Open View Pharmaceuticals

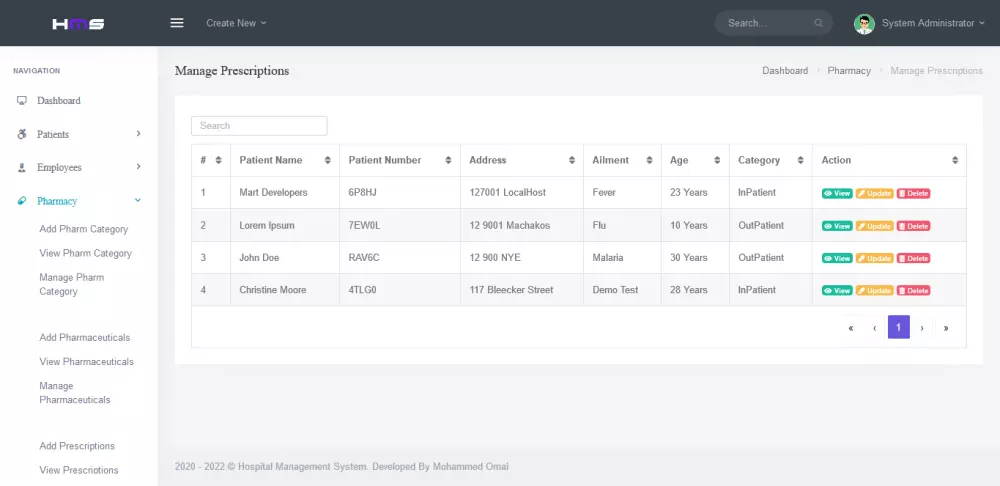coord(87,362)
